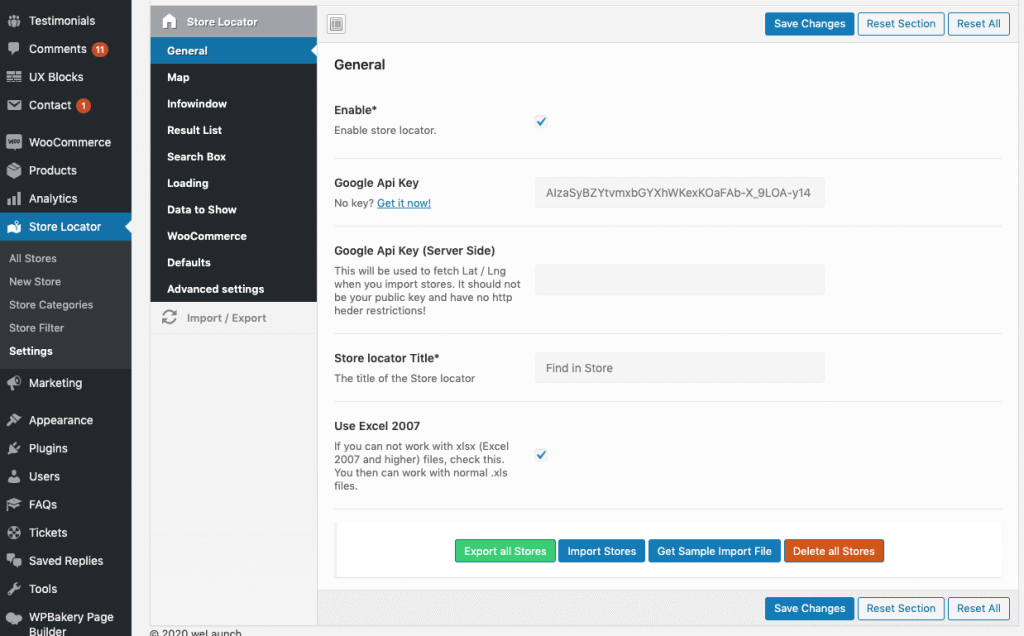This screenshot has height=636, width=1024.
Task: Expand the Import / Export settings section
Action: click(x=228, y=317)
